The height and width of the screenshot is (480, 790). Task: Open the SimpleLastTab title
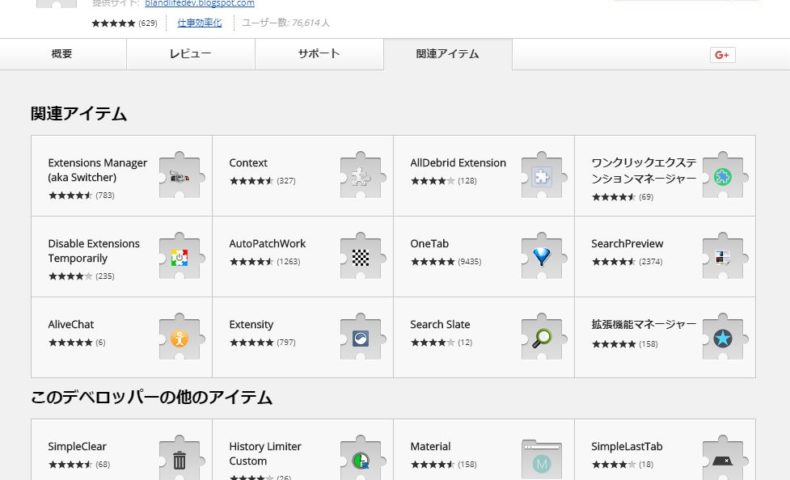(627, 446)
